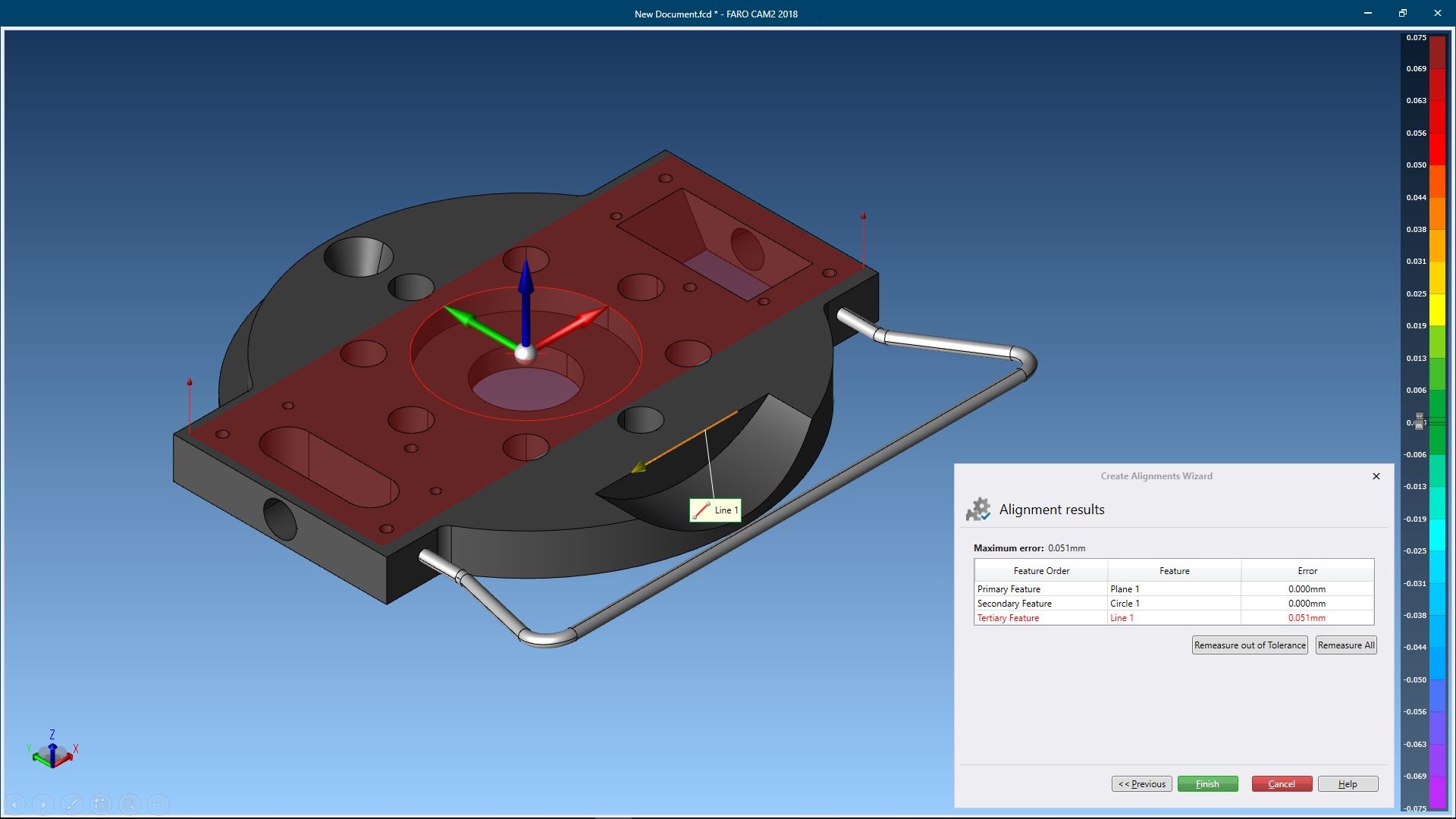Select the Secondary Feature Circle 1 row
Image resolution: width=1456 pixels, height=819 pixels.
pos(1174,604)
